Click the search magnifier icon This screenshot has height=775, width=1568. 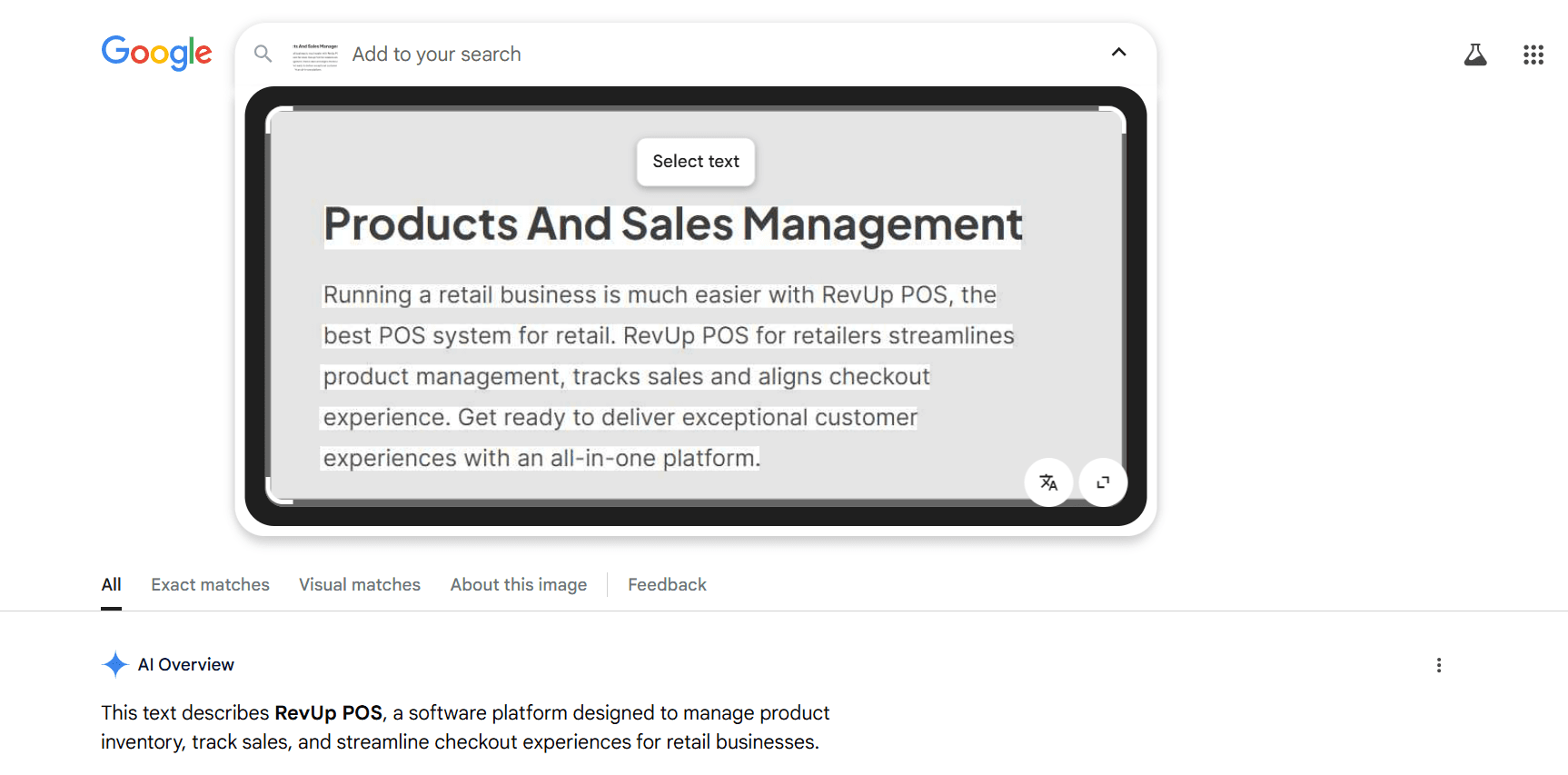(263, 54)
